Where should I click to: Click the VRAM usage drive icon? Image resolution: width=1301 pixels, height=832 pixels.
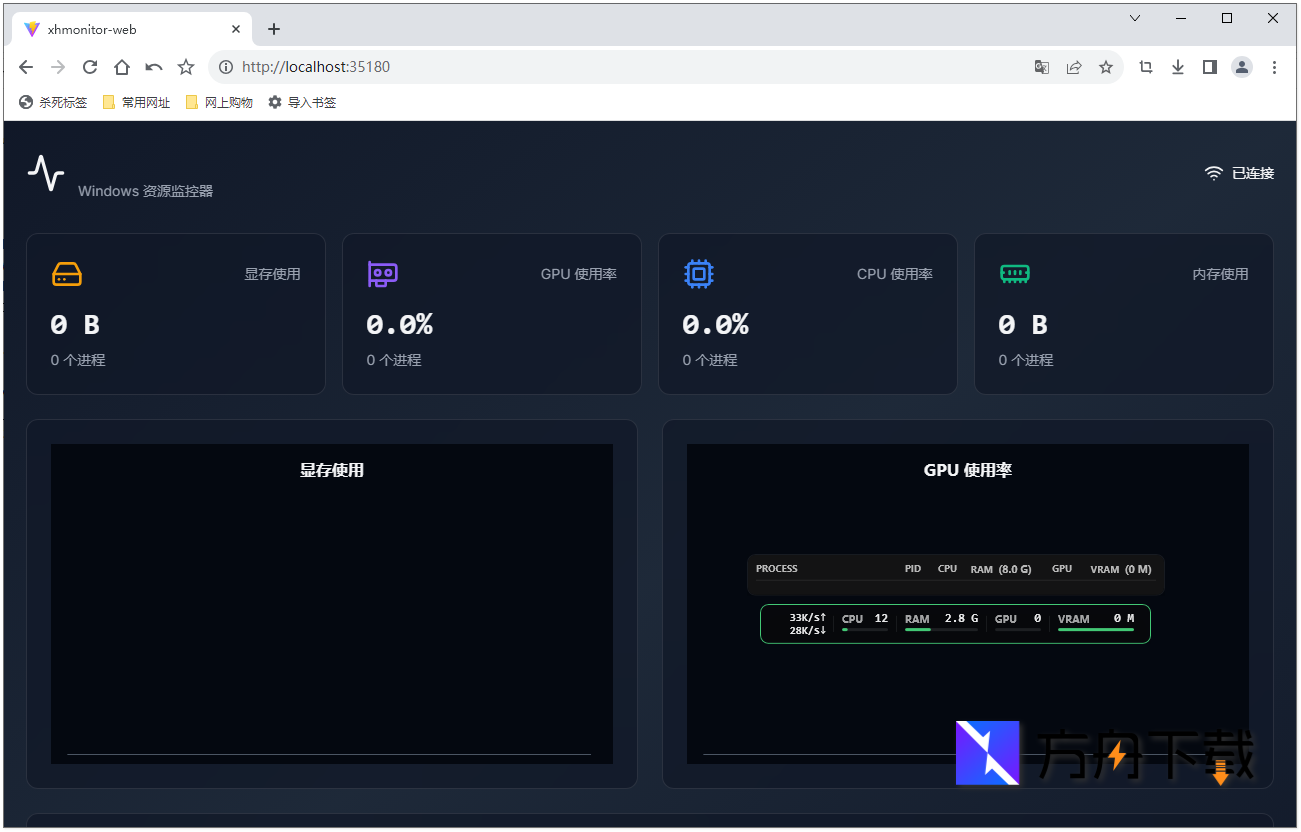67,274
